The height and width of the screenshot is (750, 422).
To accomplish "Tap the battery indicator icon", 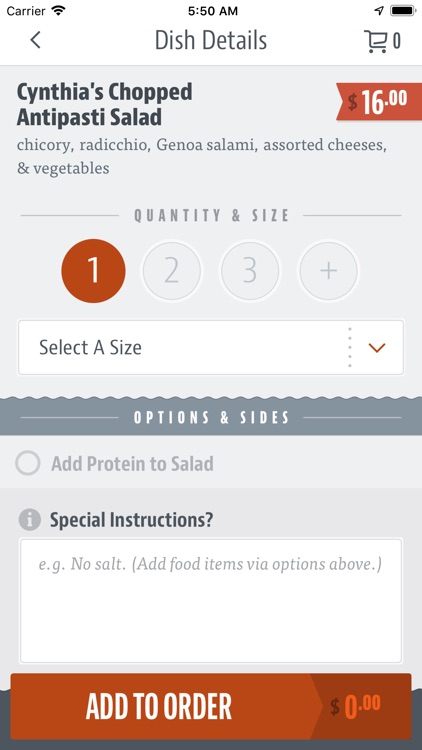I will tap(402, 11).
